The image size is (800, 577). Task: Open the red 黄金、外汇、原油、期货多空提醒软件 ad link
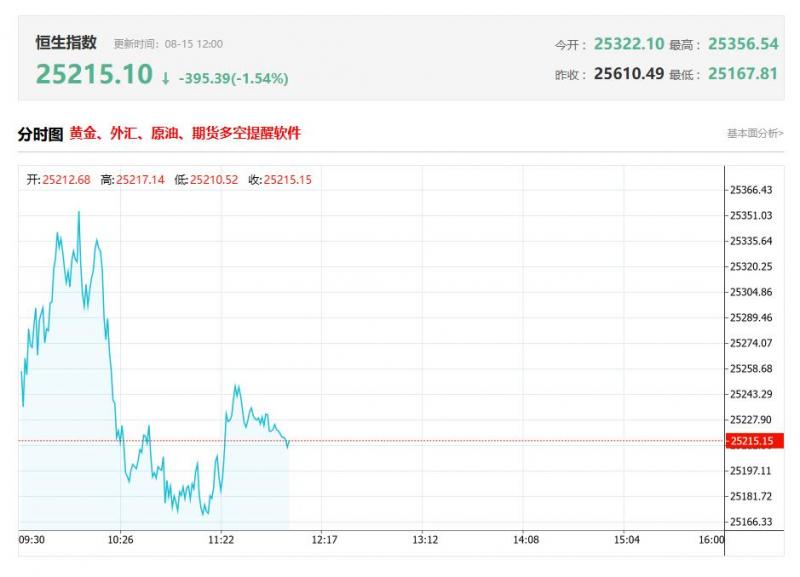[185, 133]
